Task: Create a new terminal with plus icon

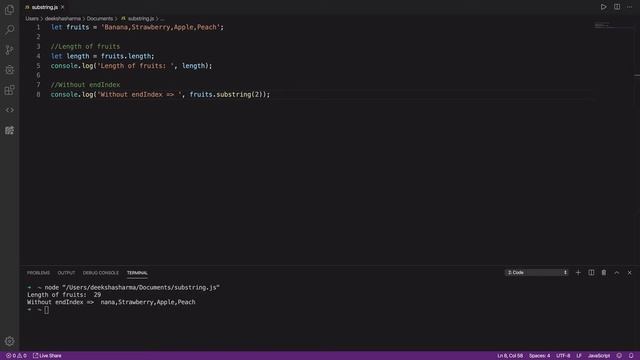Action: point(578,273)
